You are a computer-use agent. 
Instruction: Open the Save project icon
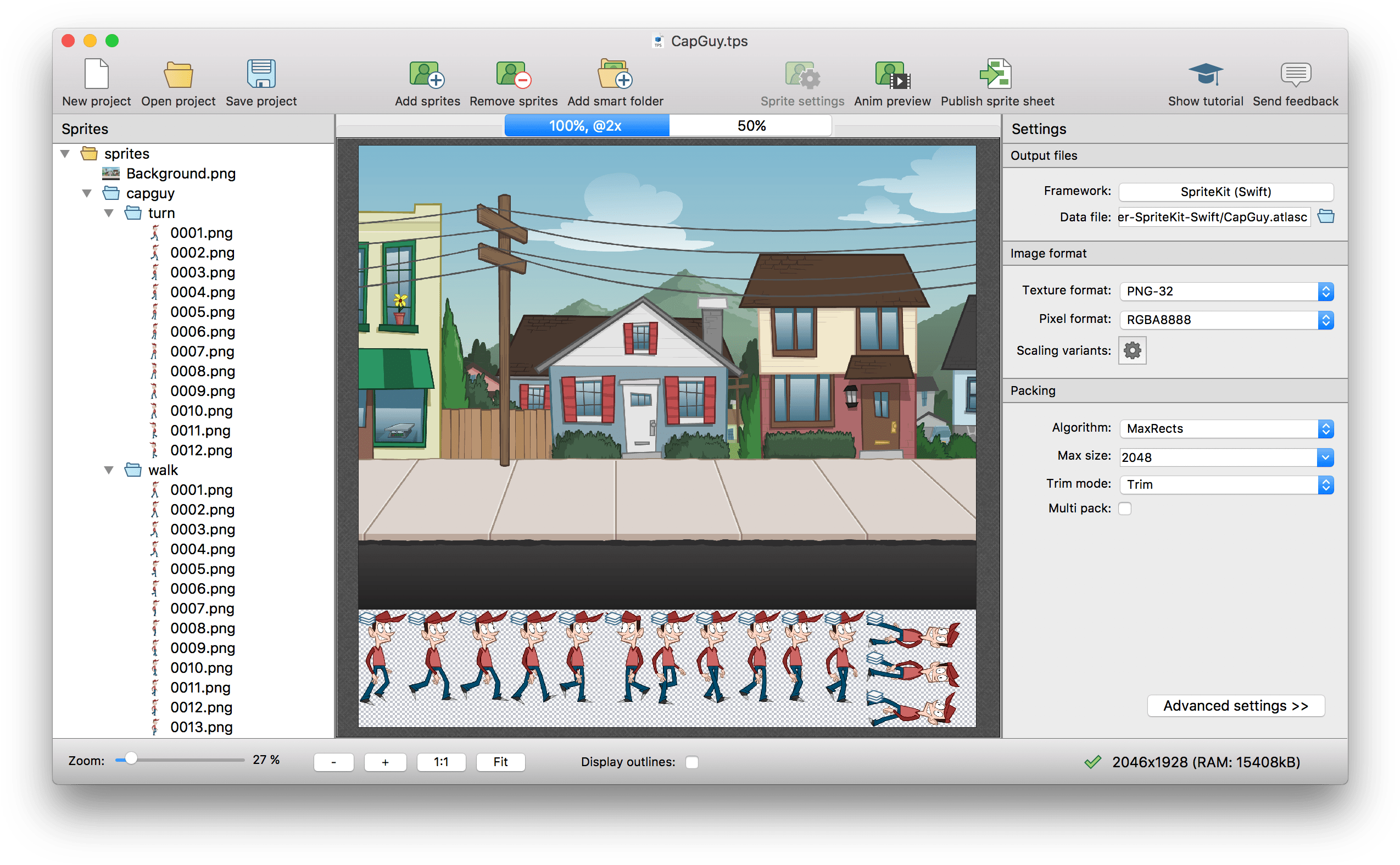point(261,80)
